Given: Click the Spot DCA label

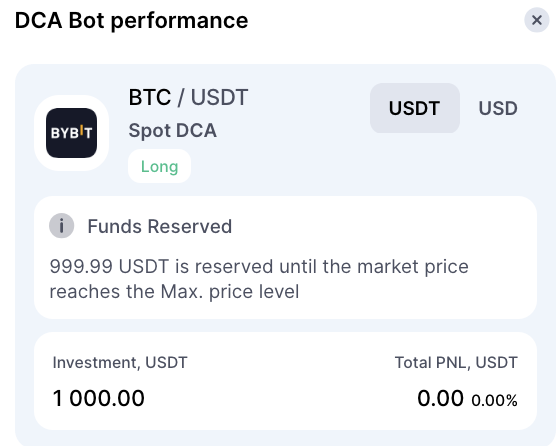Looking at the screenshot, I should 173,130.
